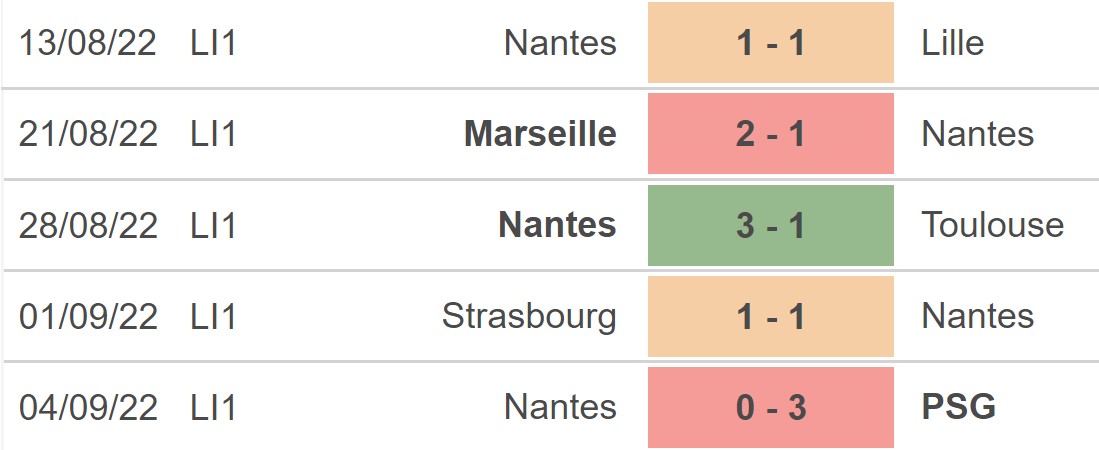Click the Strasbourg team name

(x=529, y=316)
